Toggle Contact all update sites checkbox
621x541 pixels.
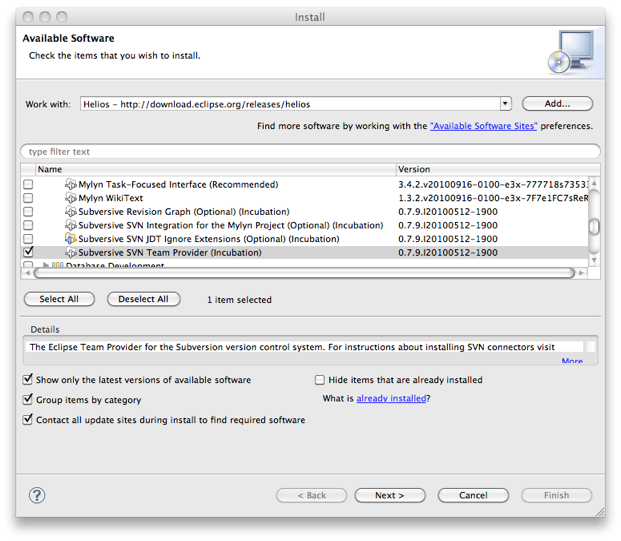pos(27,419)
